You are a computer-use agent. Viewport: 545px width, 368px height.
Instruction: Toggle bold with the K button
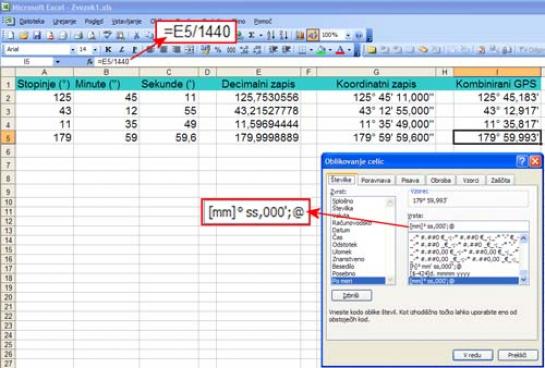[x=108, y=50]
